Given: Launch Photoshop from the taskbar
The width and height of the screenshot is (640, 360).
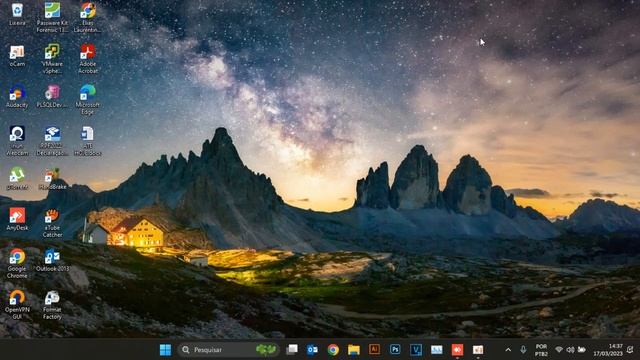Looking at the screenshot, I should (395, 350).
